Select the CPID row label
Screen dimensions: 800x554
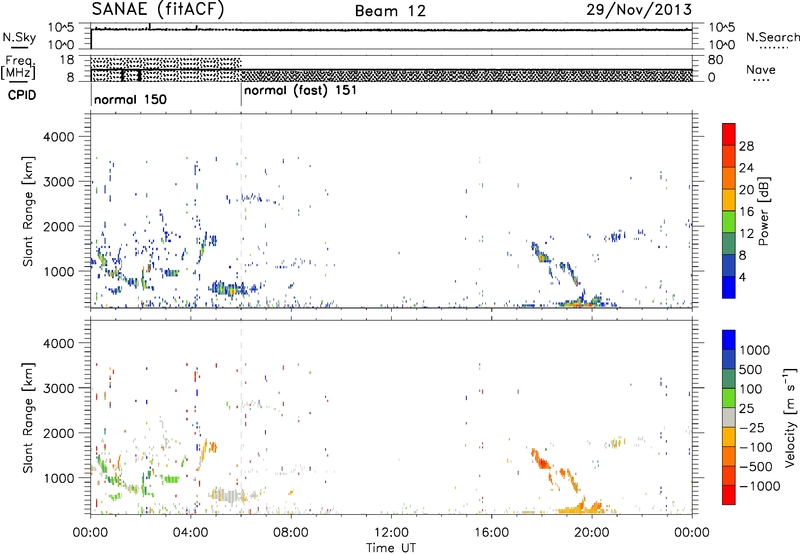22,95
